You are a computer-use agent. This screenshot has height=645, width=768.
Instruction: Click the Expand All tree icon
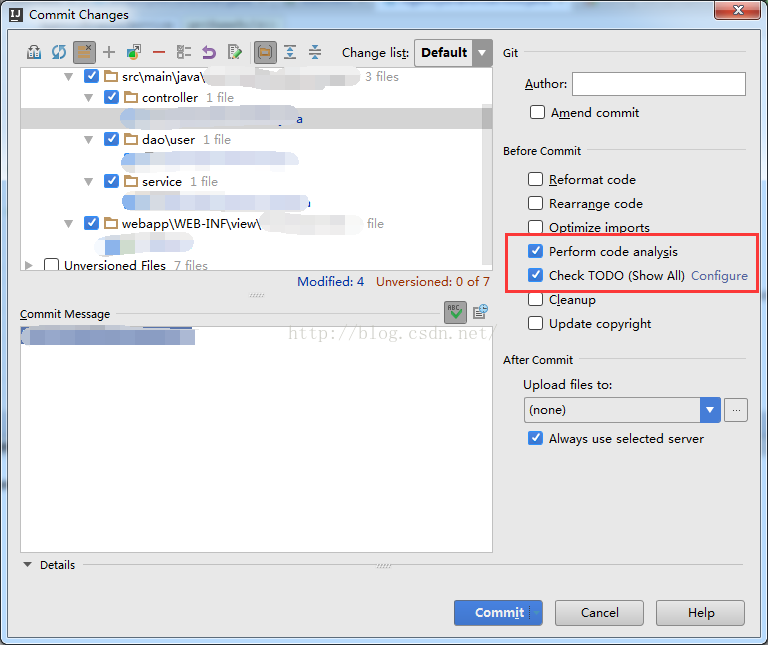(x=290, y=52)
